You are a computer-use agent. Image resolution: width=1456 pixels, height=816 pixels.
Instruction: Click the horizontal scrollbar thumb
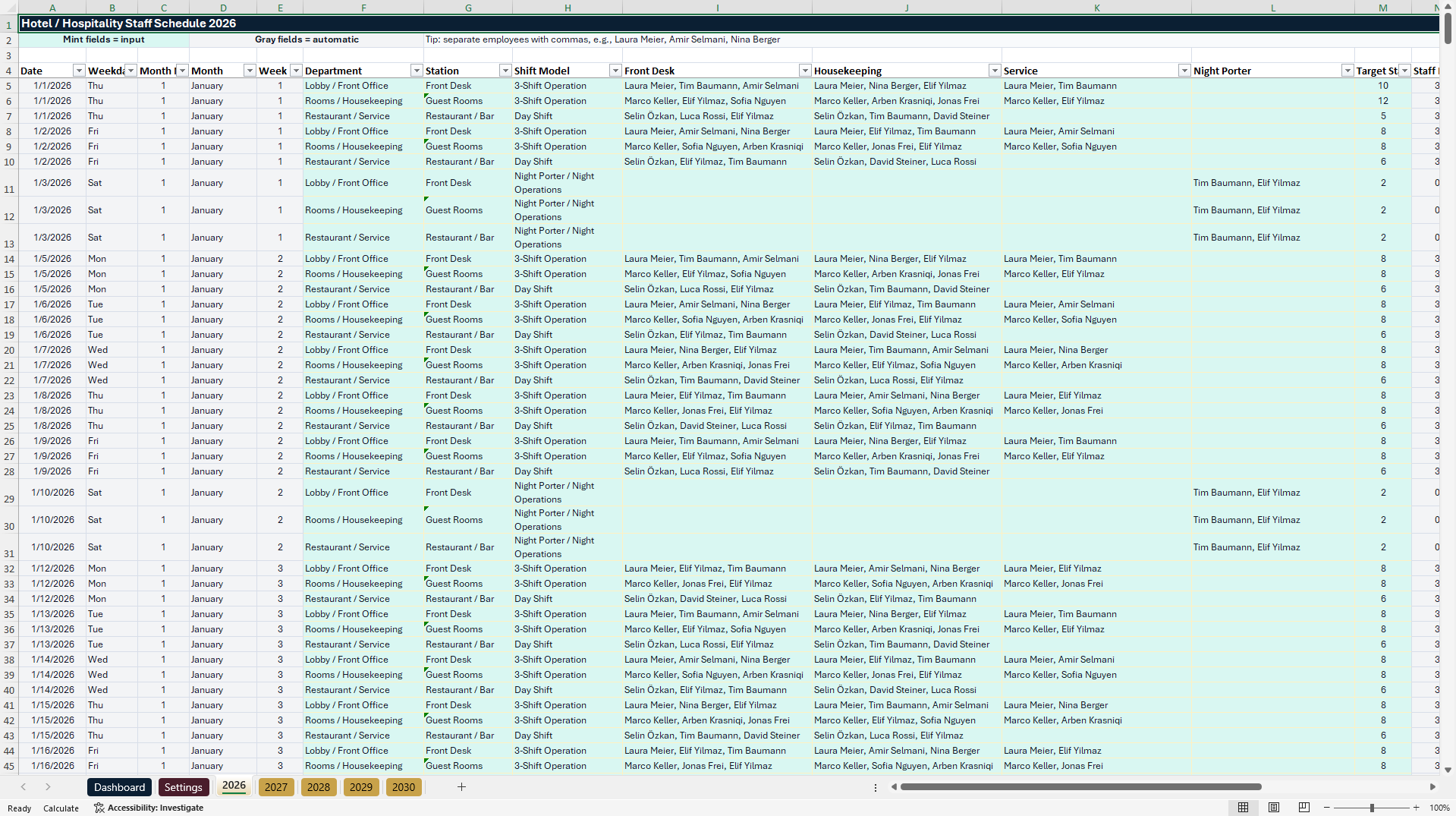[1080, 787]
